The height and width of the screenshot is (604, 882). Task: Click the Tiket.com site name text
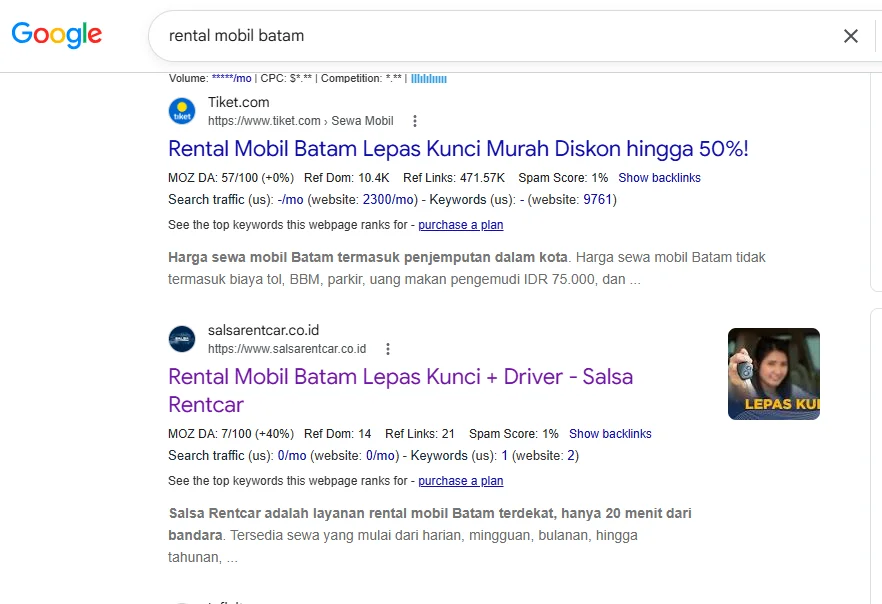tap(238, 102)
